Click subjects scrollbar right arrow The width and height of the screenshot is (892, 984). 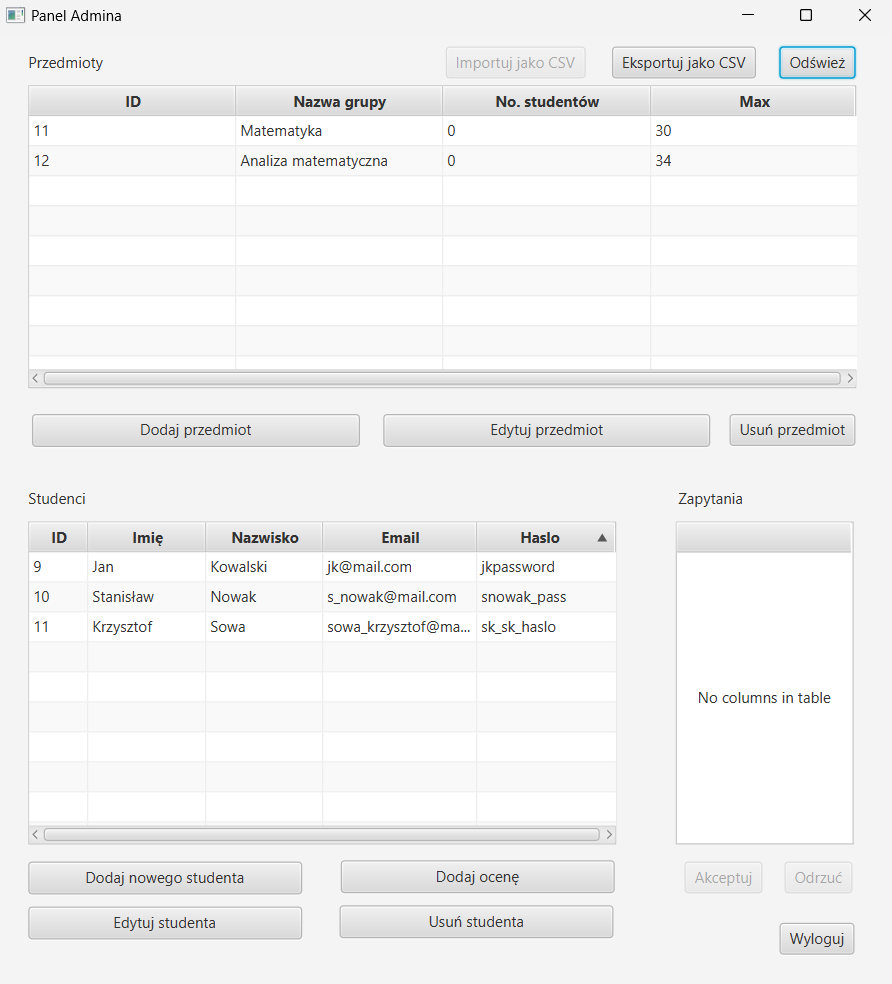coord(850,378)
